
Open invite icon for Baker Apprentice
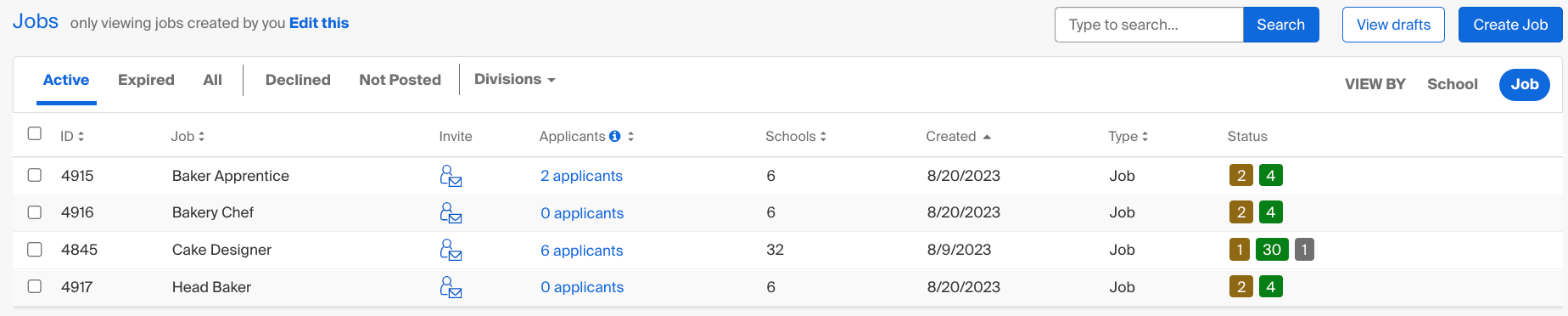click(x=451, y=176)
